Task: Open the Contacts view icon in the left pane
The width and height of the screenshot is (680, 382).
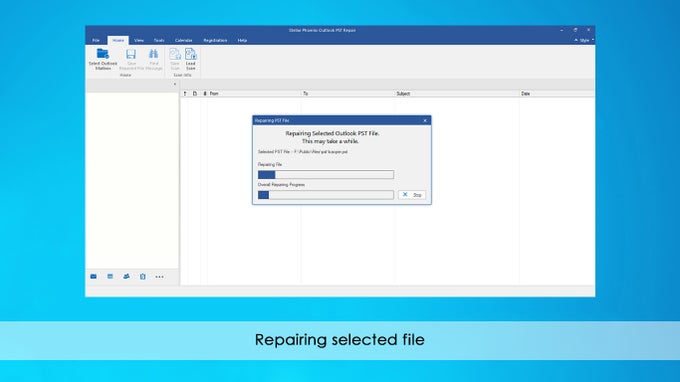Action: [126, 277]
